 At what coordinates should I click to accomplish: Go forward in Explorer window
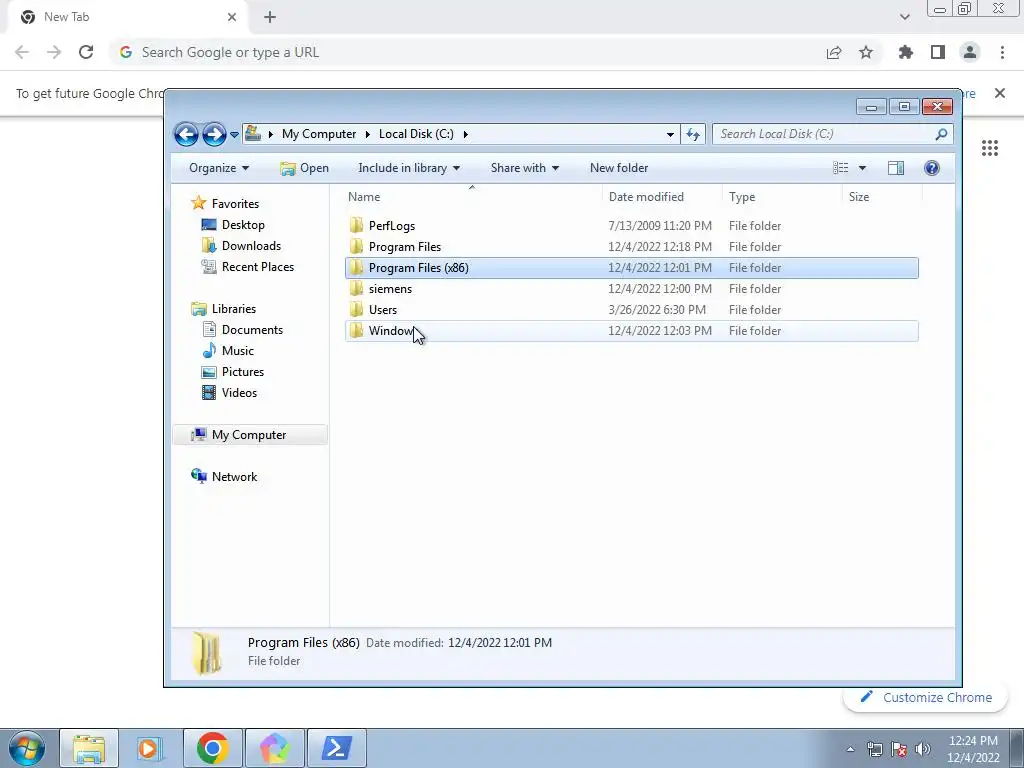click(214, 135)
